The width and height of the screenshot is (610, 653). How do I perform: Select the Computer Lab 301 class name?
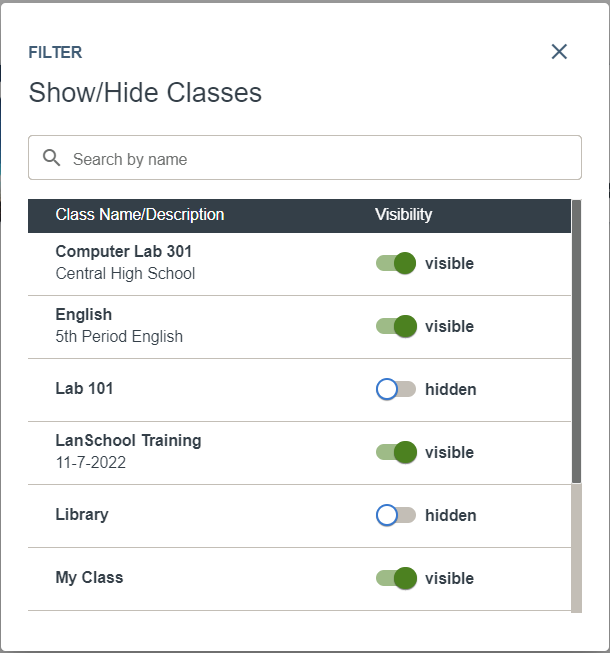tap(124, 252)
